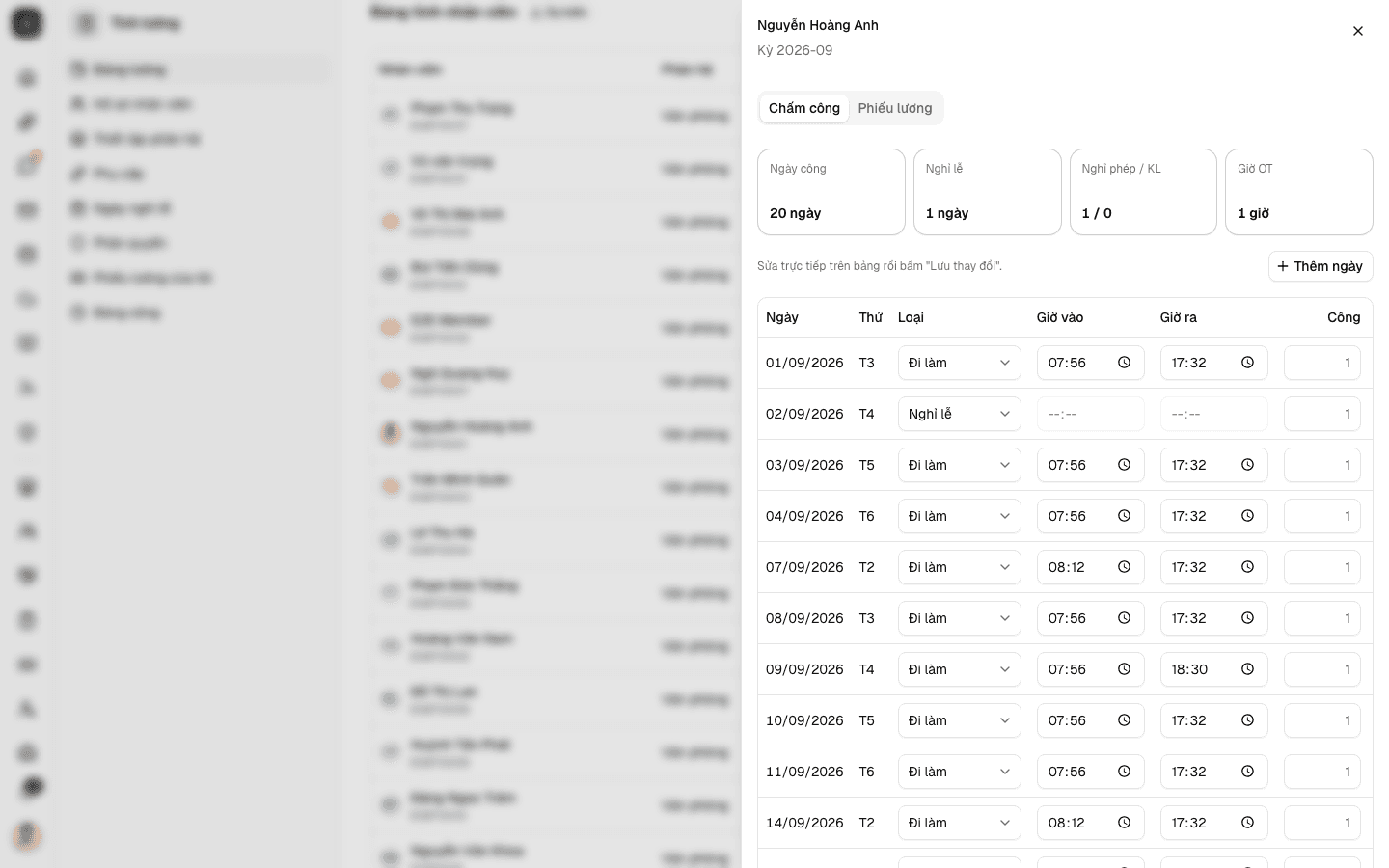Click clock icon of 08/09/2026 Giờ vào
Image resolution: width=1389 pixels, height=868 pixels.
1124,618
